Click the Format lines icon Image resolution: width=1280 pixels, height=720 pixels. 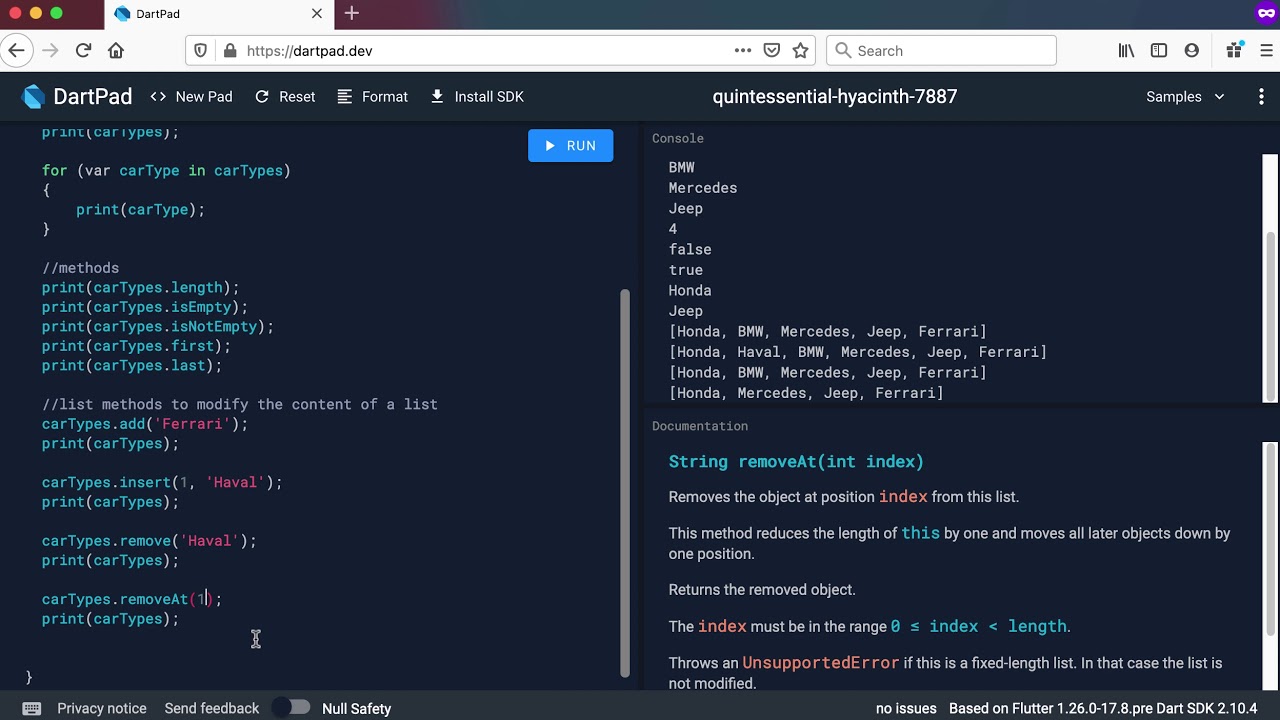point(345,97)
